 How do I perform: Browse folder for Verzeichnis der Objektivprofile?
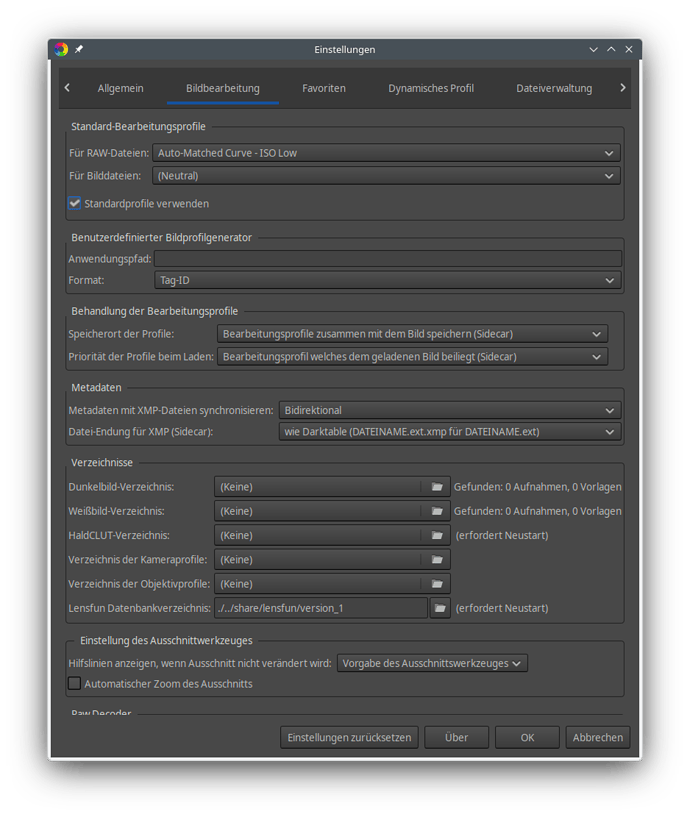(x=437, y=584)
